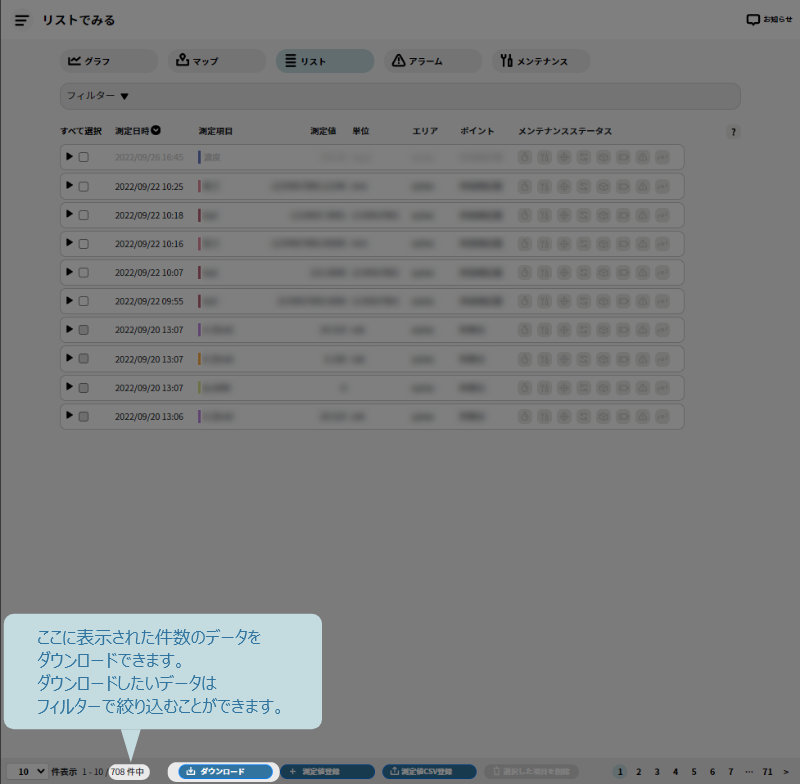Click warning triangle icon in 2022/09/22 10:25 row

(x=643, y=186)
